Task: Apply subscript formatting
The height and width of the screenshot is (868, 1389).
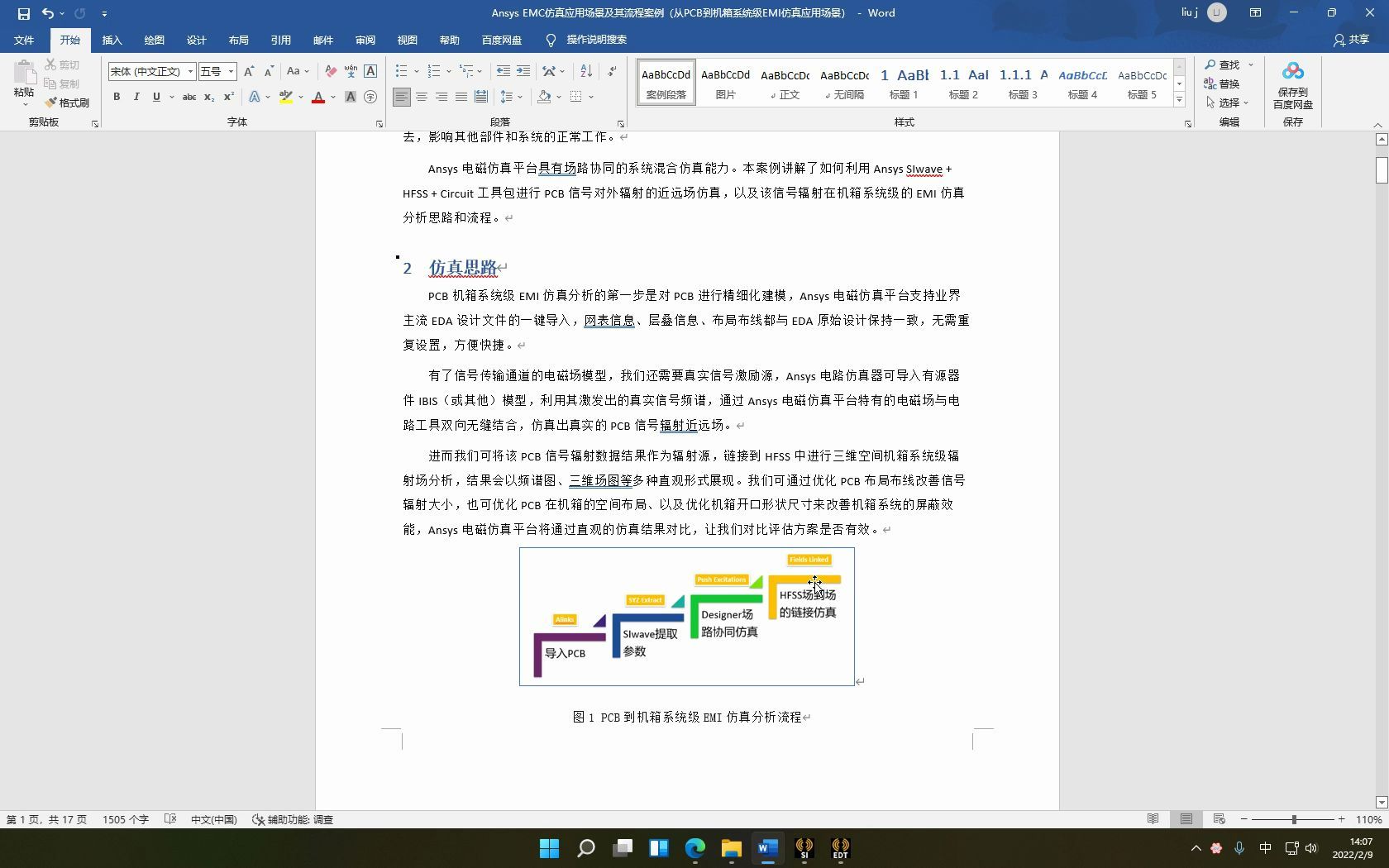Action: [x=209, y=97]
